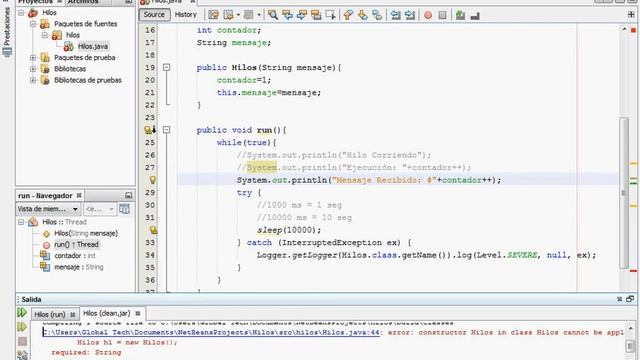Expand Paquetes de prueba node
The height and width of the screenshot is (360, 640).
[33, 58]
